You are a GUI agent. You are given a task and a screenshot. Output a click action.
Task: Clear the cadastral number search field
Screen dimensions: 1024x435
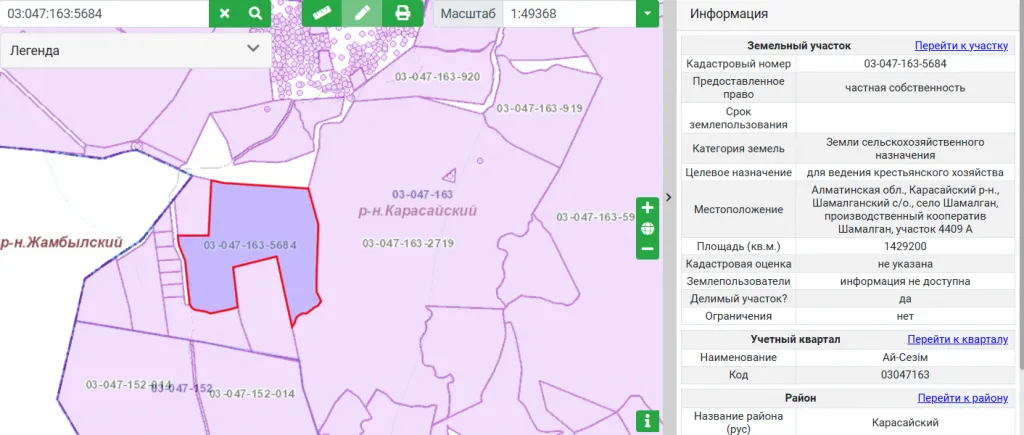click(x=225, y=14)
